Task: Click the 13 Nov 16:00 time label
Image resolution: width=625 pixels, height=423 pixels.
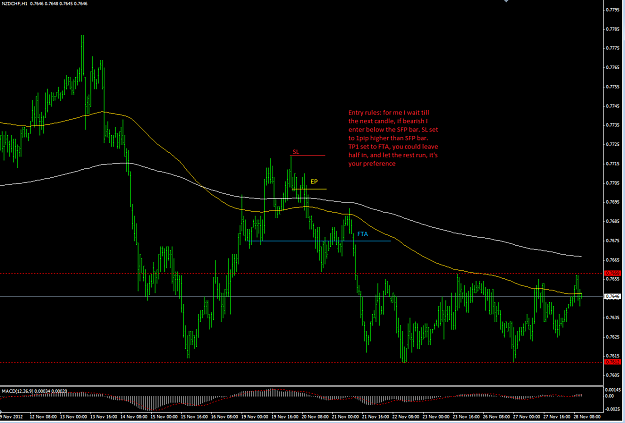Action: (103, 417)
